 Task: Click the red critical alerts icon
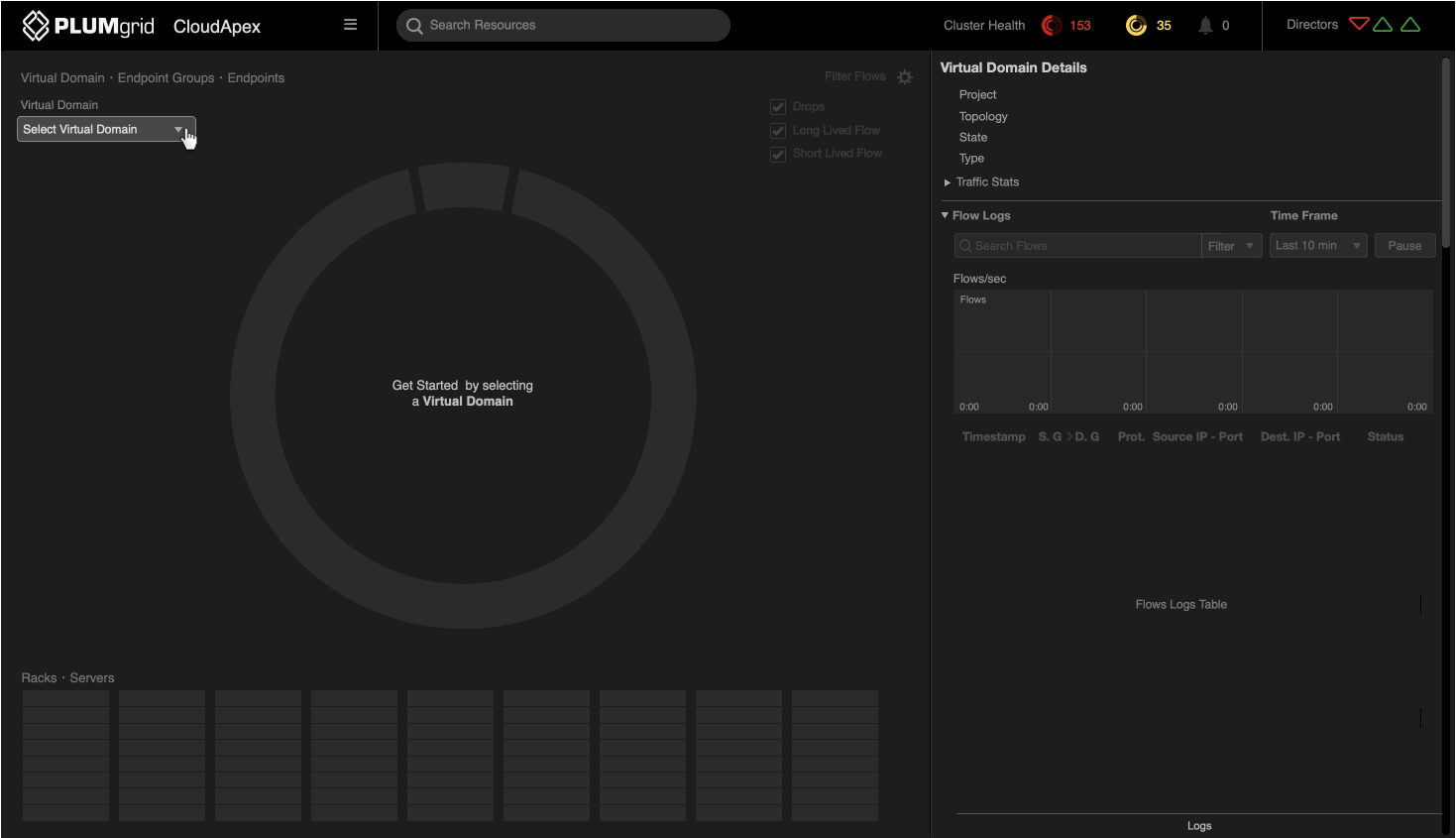pyautogui.click(x=1052, y=26)
